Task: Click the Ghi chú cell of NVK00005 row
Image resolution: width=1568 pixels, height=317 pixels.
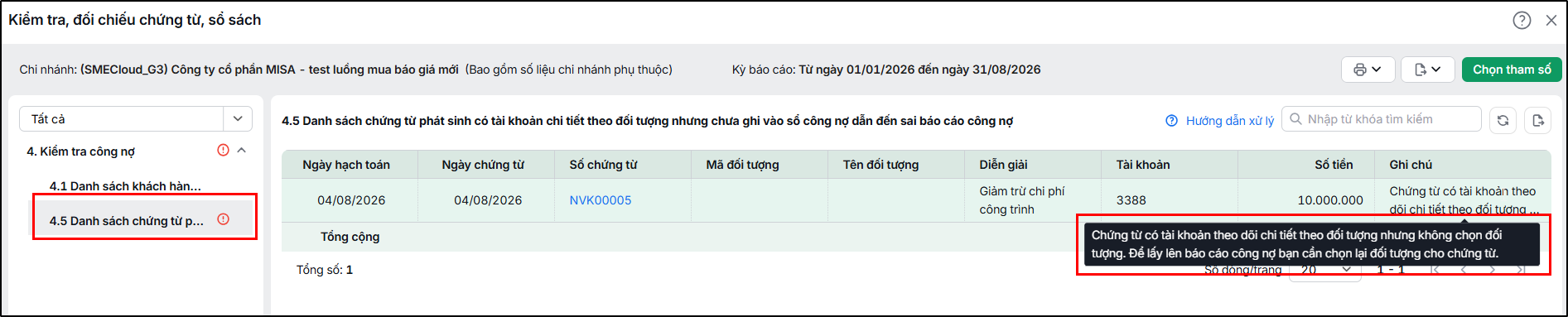Action: [x=1463, y=200]
